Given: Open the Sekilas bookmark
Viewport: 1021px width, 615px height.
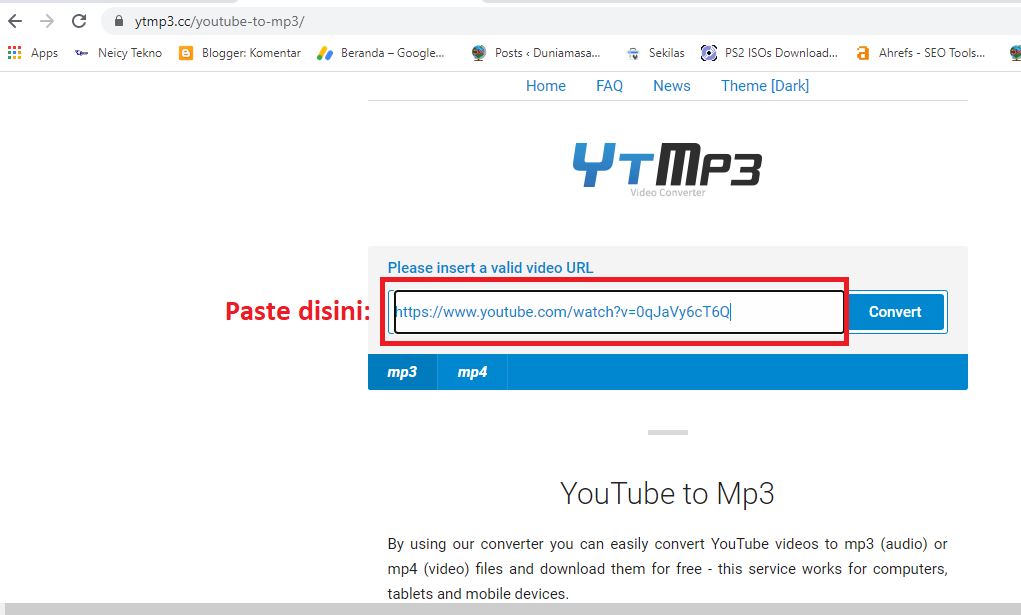Looking at the screenshot, I should click(x=666, y=53).
